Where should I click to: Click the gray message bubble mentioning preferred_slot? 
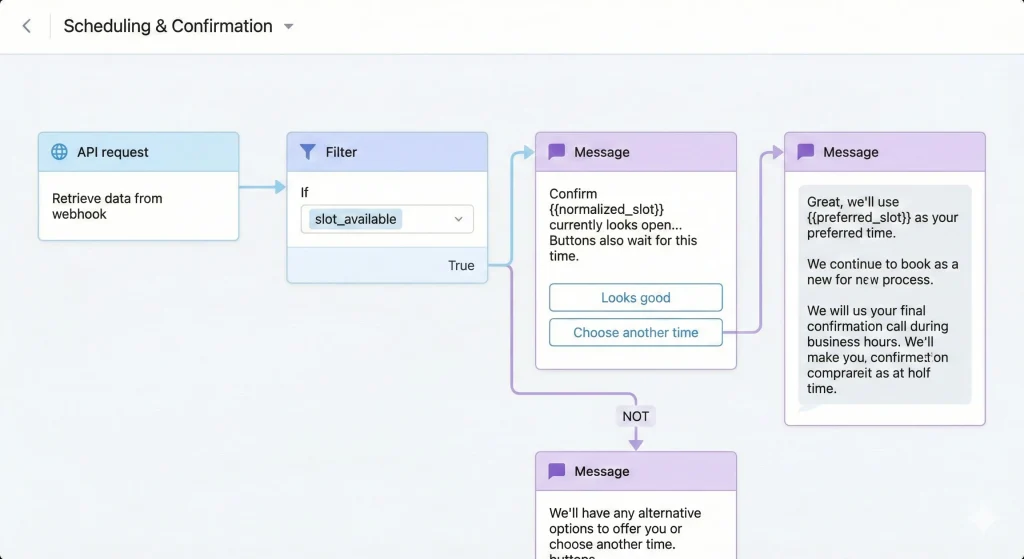tap(884, 294)
